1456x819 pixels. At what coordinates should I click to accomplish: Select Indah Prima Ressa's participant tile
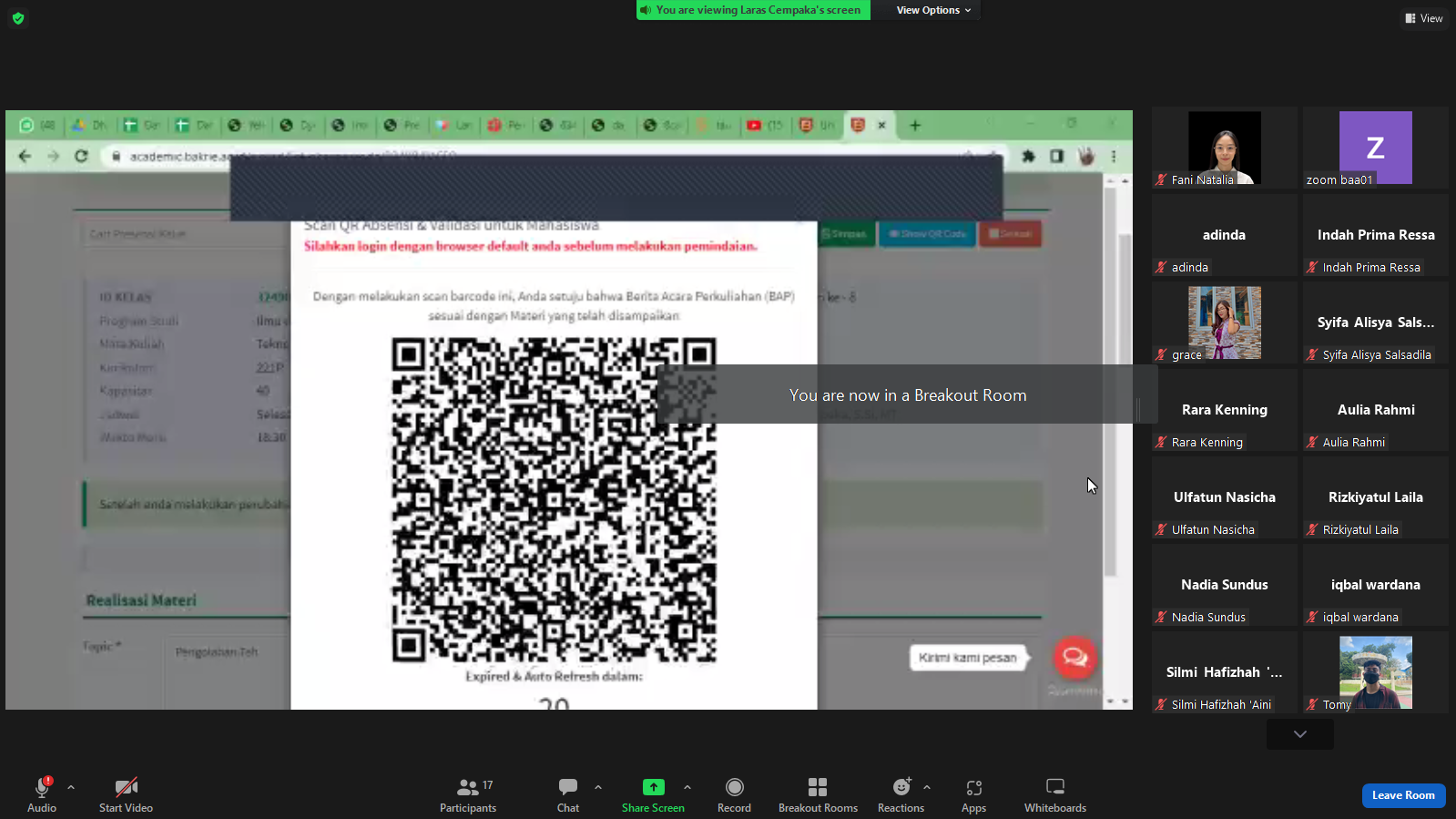1376,235
